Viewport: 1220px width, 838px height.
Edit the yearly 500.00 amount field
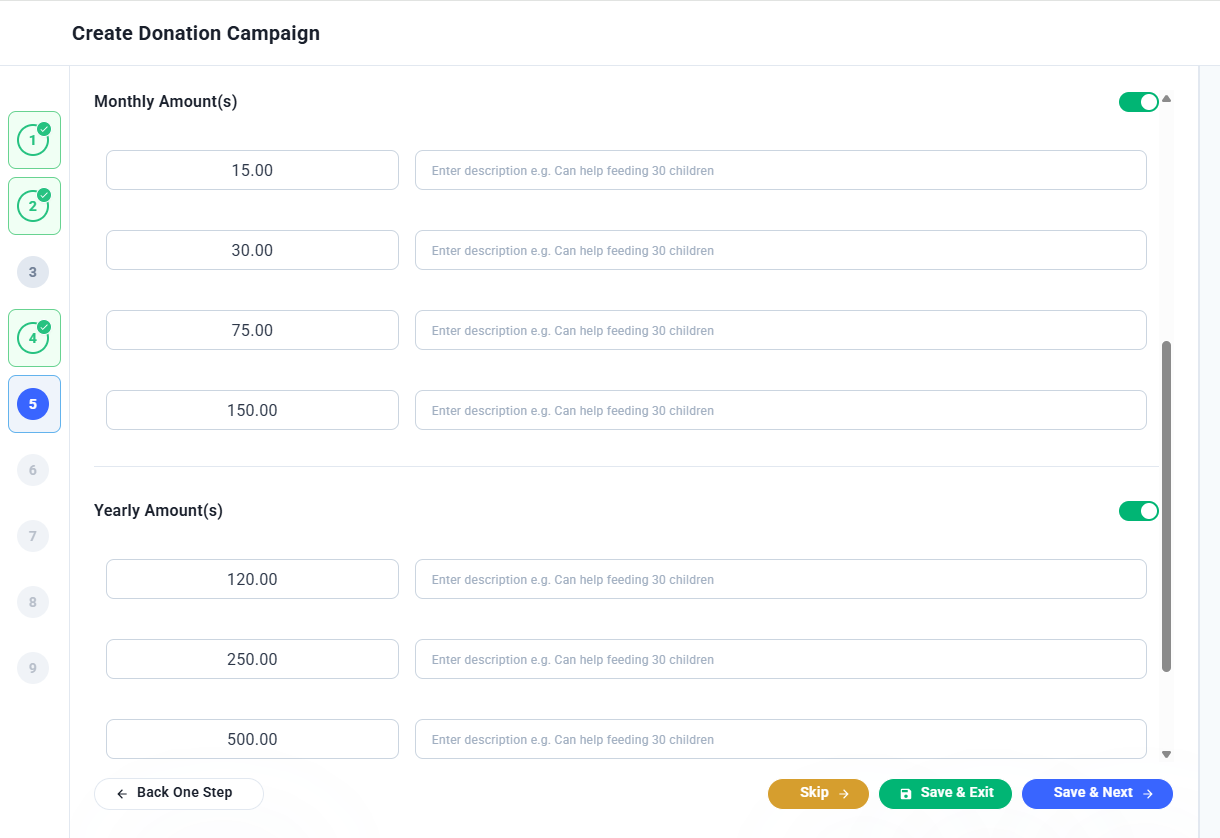pos(252,739)
